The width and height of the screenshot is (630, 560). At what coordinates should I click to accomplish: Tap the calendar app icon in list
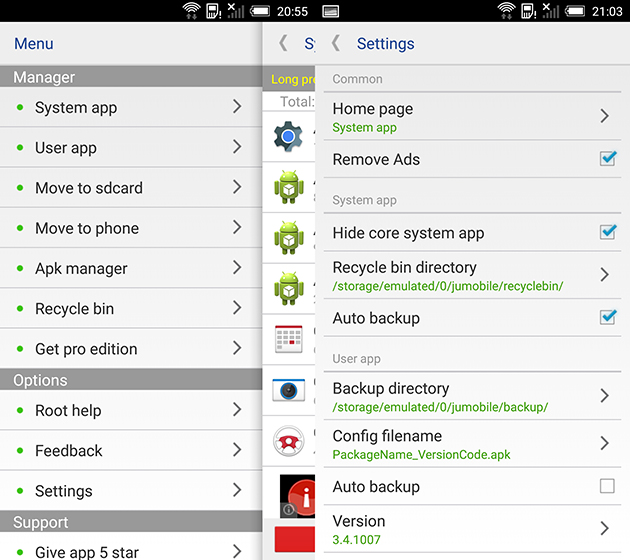coord(289,338)
